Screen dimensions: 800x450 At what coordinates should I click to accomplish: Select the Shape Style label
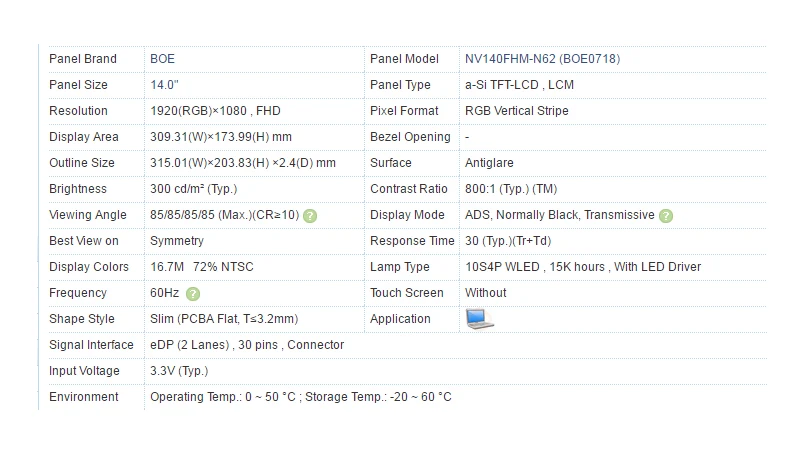[x=82, y=319]
